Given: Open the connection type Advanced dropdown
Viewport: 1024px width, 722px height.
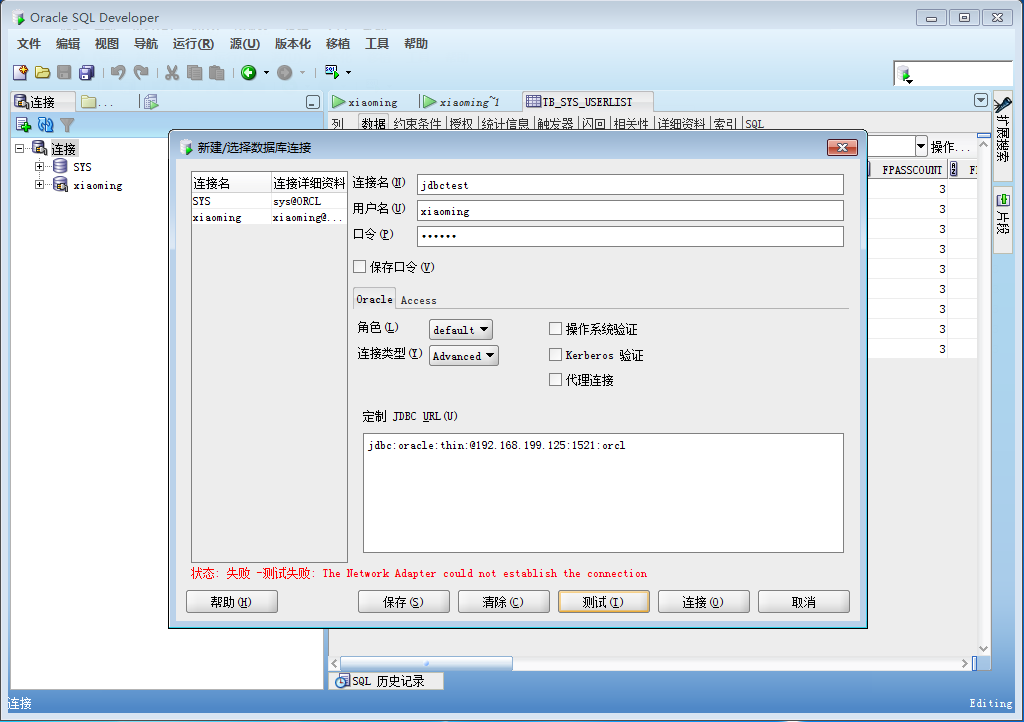Looking at the screenshot, I should tap(464, 356).
